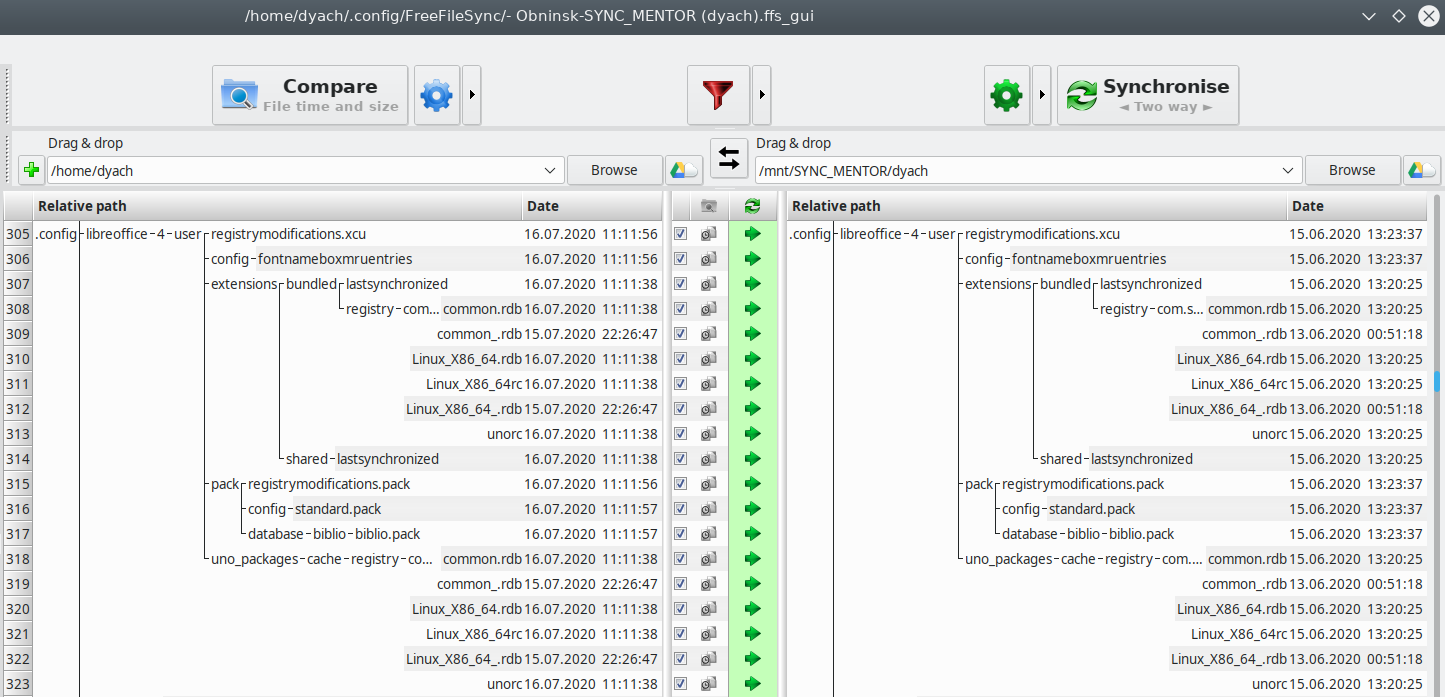Click category icon on row 305
Image resolution: width=1445 pixels, height=697 pixels.
[x=709, y=234]
